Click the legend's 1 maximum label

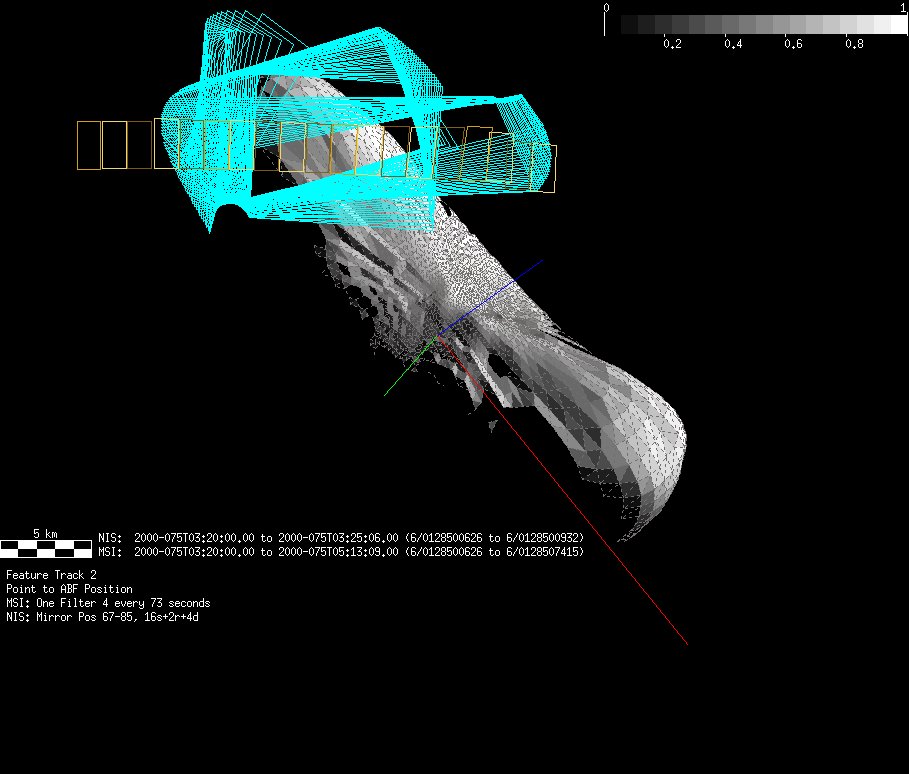[903, 8]
